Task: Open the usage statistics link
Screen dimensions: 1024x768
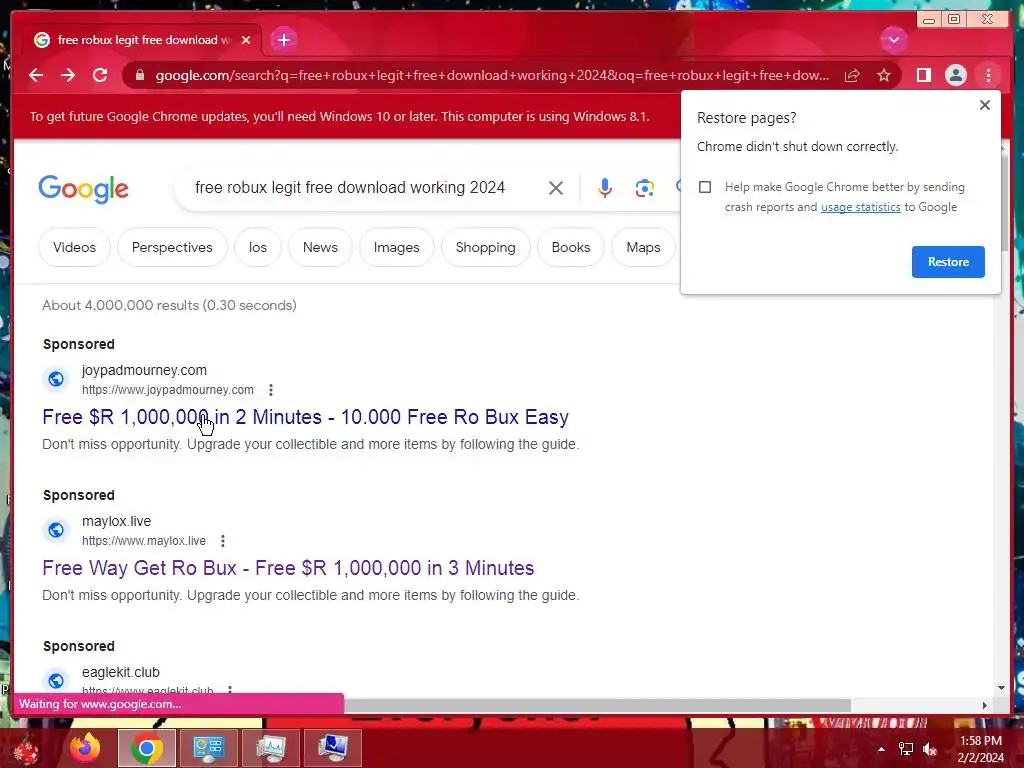Action: click(860, 207)
